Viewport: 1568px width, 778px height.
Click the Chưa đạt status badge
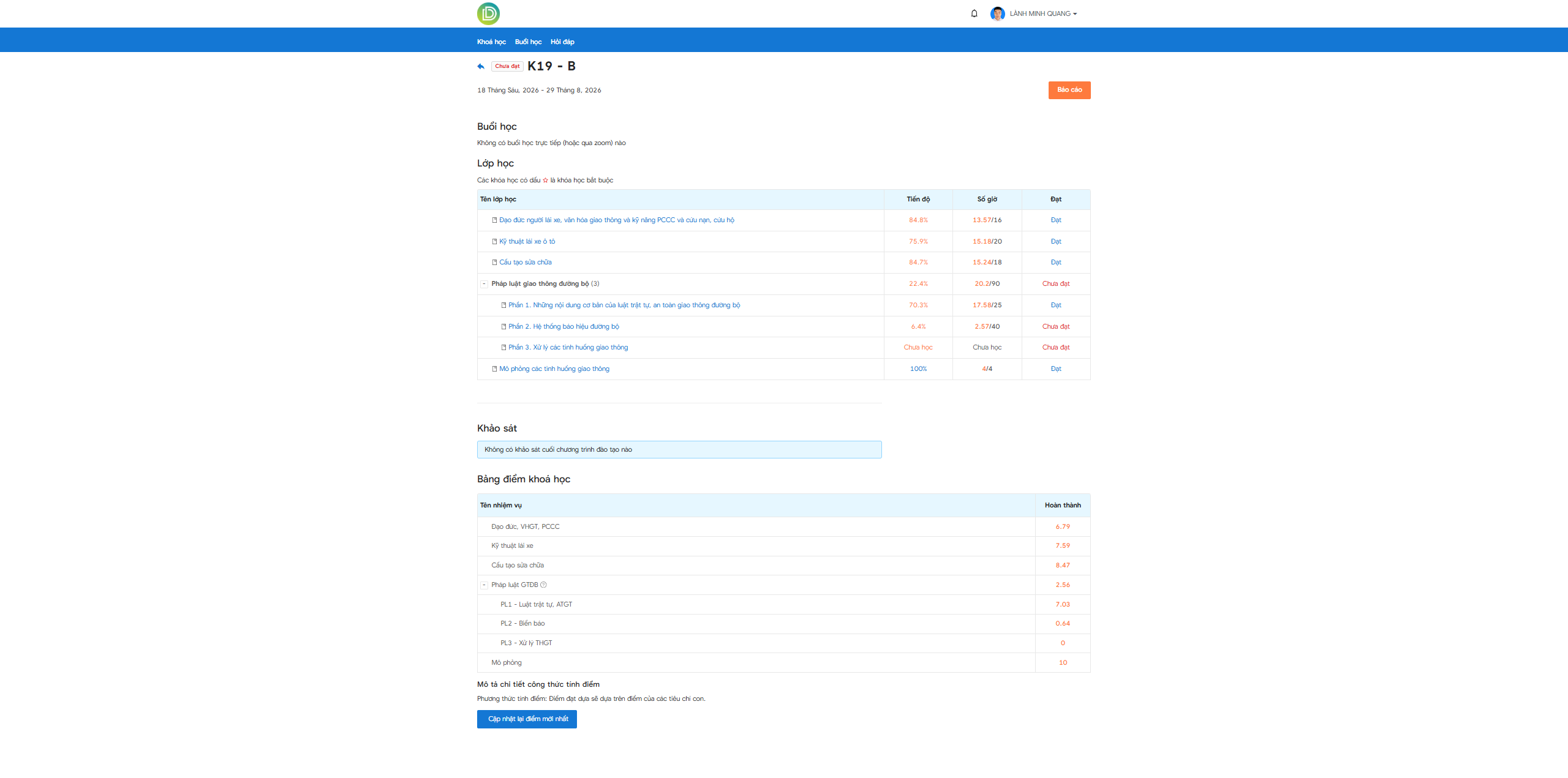(x=507, y=66)
